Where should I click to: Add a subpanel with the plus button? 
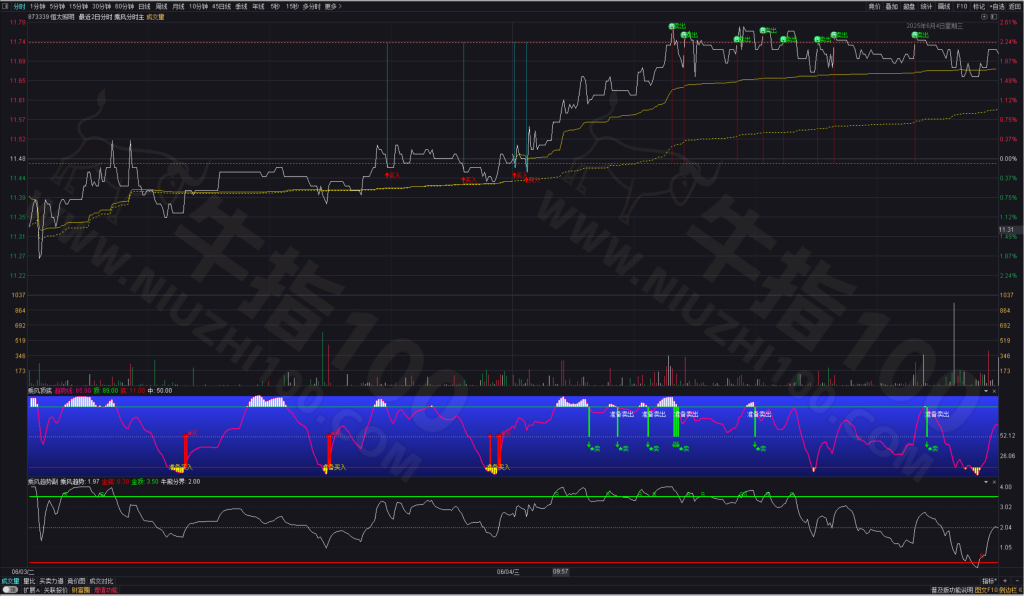[1006, 581]
